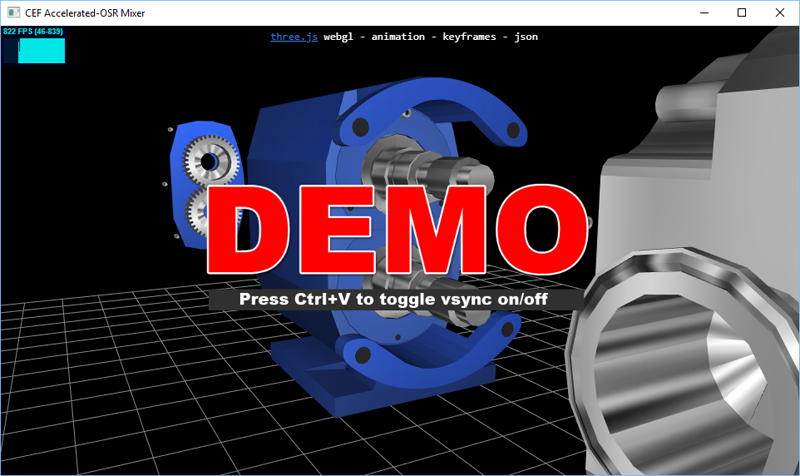800x476 pixels.
Task: Close the CEF Accelerated-OSR Mixer window
Action: pos(780,13)
